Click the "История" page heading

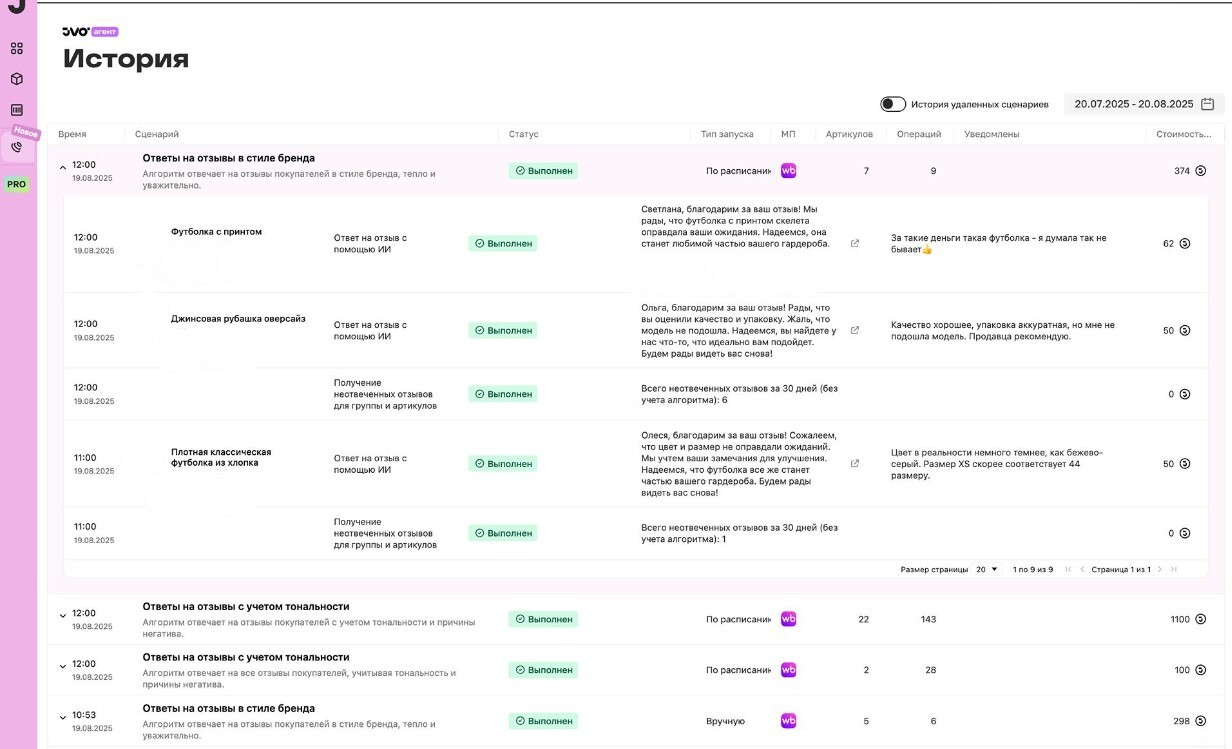point(126,58)
